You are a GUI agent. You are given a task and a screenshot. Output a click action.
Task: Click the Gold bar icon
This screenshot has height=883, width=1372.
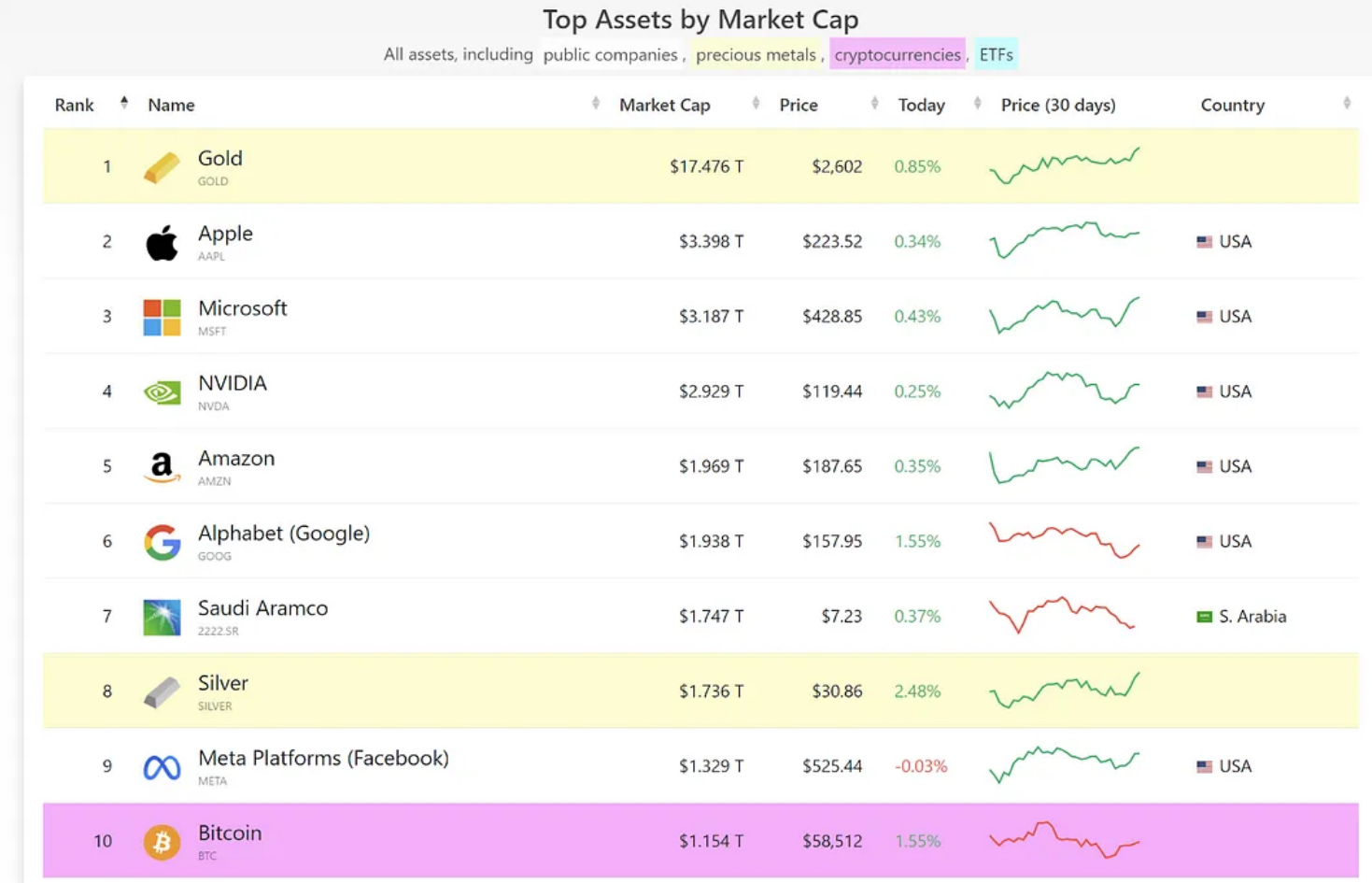[162, 168]
